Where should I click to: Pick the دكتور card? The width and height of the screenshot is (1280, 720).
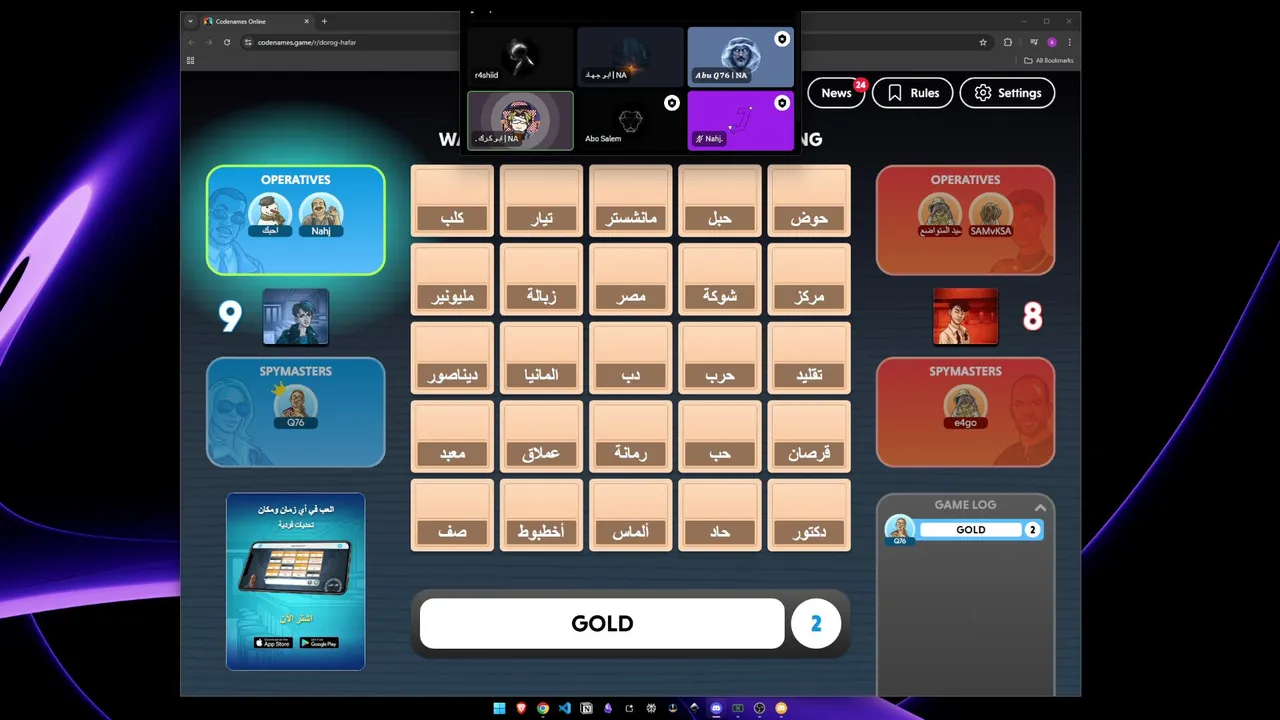click(x=809, y=515)
